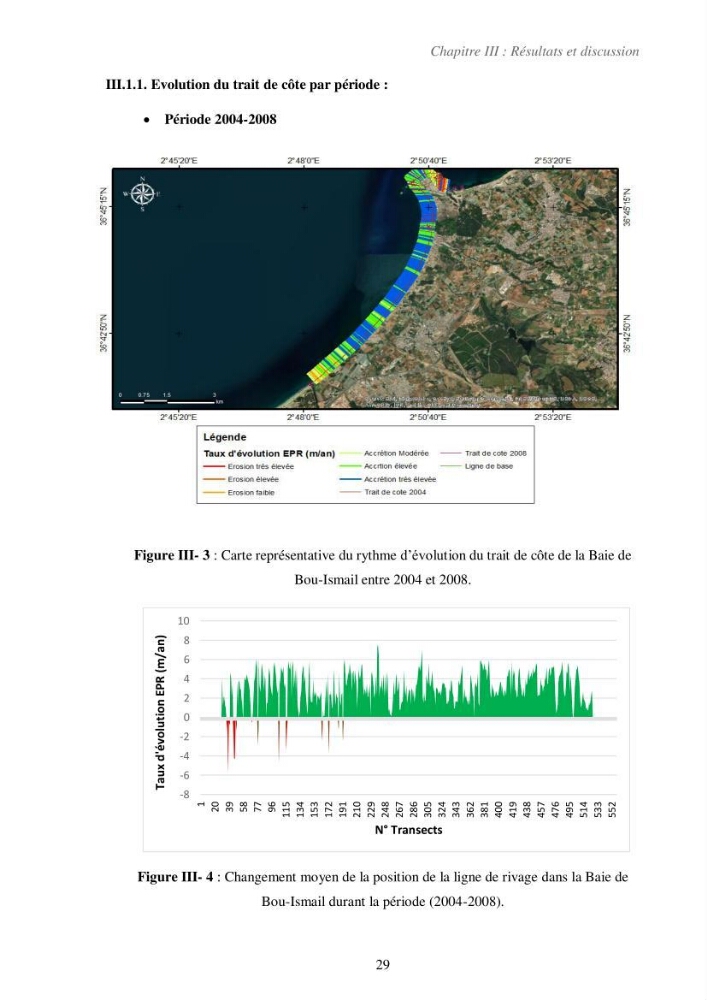The width and height of the screenshot is (707, 1000).
Task: Click the chart y-axis title 'Taux d'évolution EPR (m/an)'
Action: pos(161,712)
